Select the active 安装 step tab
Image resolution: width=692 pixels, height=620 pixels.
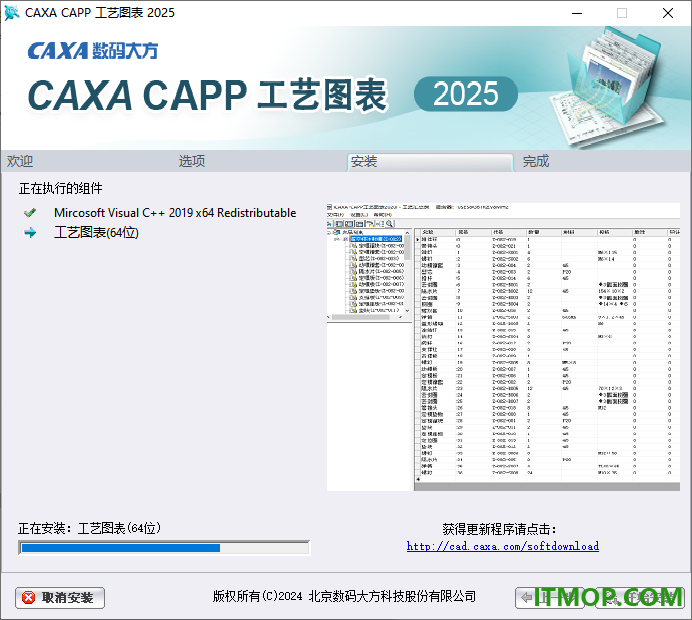(x=430, y=162)
